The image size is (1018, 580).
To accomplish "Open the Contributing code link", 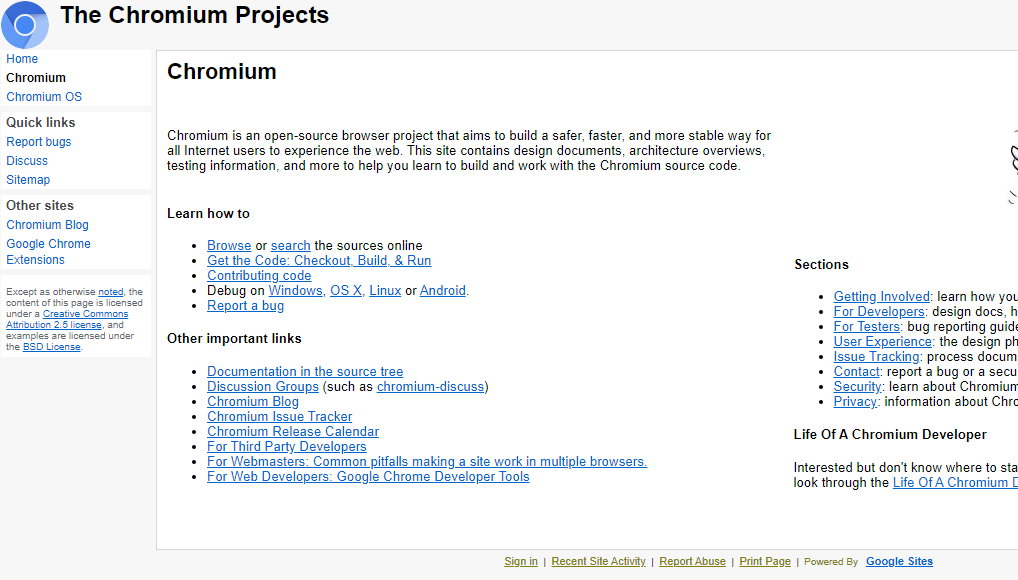I will point(259,275).
